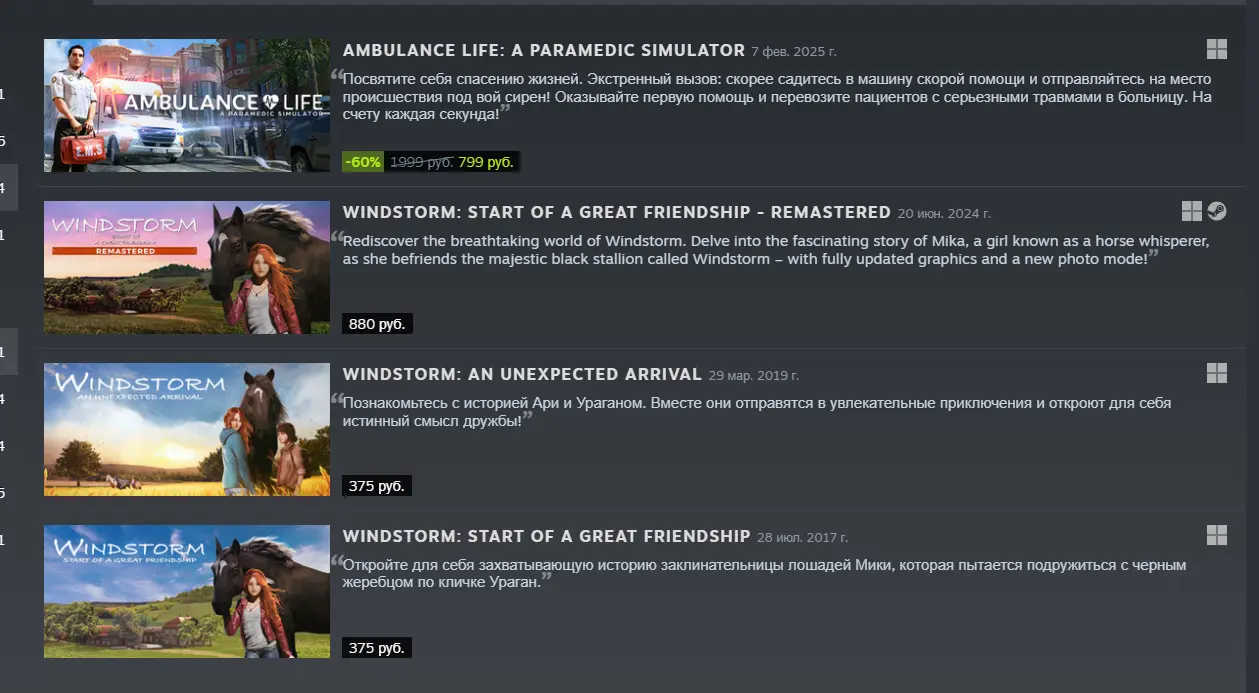Click Steam logo icon on Windstorm Remastered row
1259x693 pixels.
point(1216,211)
